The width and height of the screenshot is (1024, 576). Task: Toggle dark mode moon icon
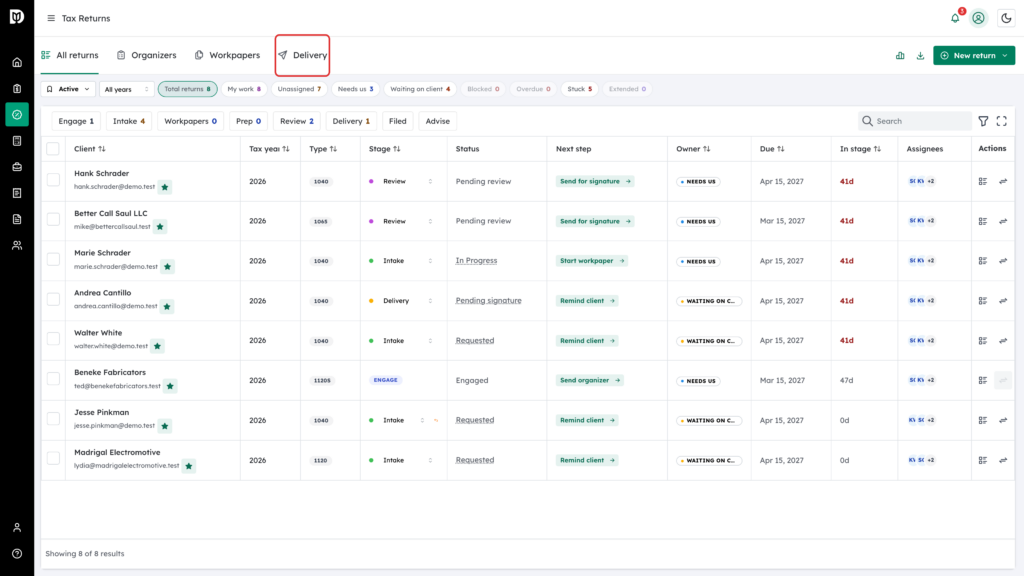[1006, 18]
